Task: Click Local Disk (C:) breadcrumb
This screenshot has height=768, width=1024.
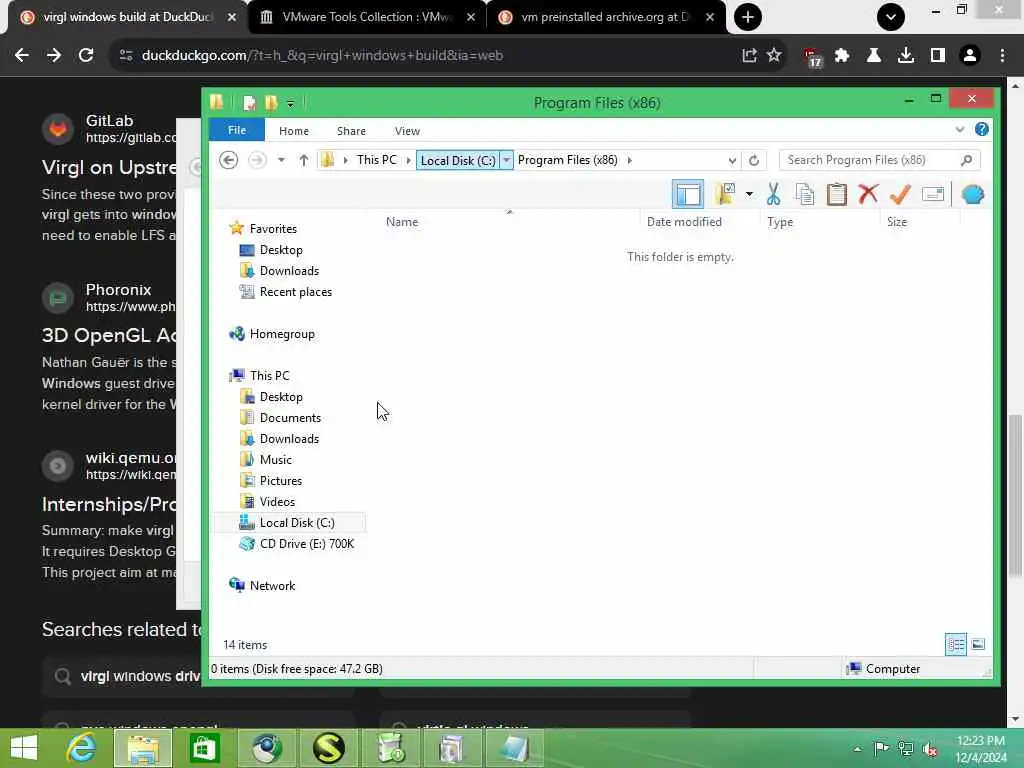Action: tap(458, 161)
